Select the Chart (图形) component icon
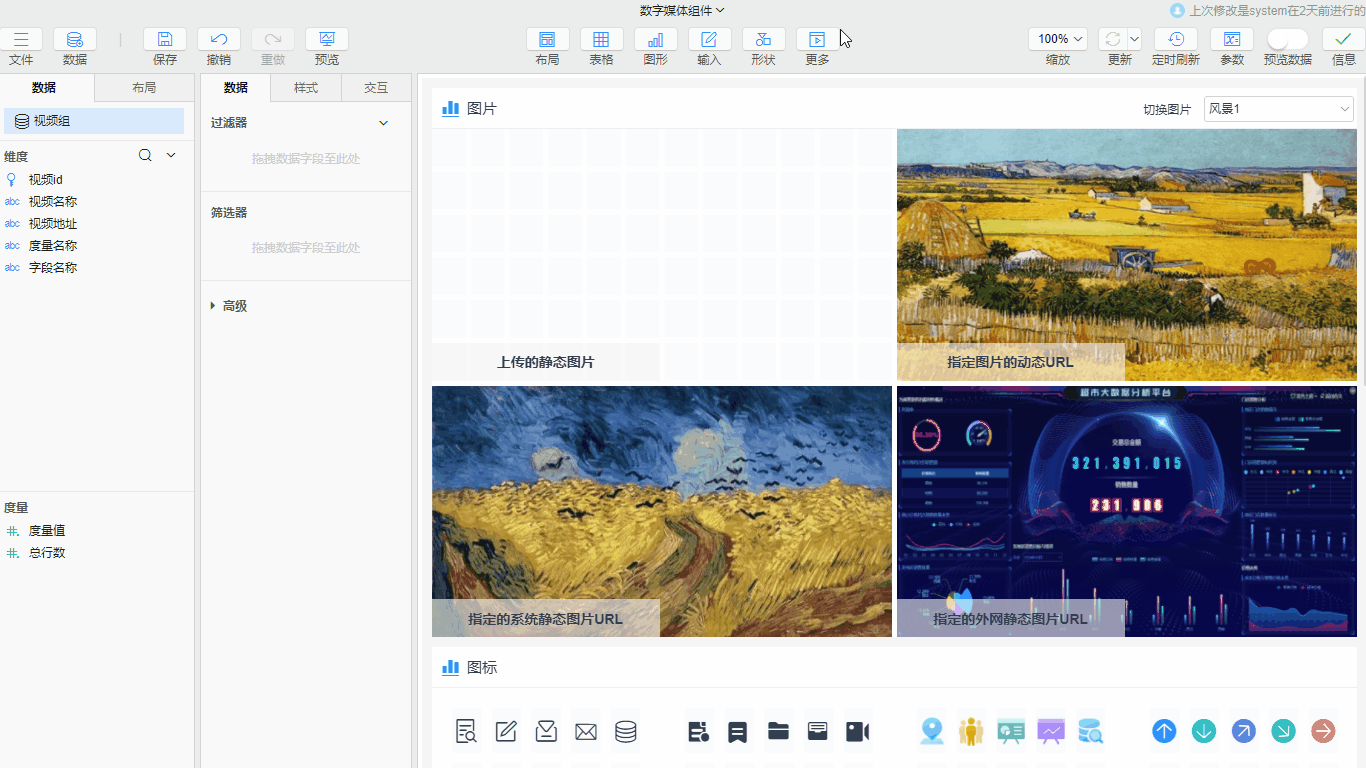1366x768 pixels. tap(655, 40)
